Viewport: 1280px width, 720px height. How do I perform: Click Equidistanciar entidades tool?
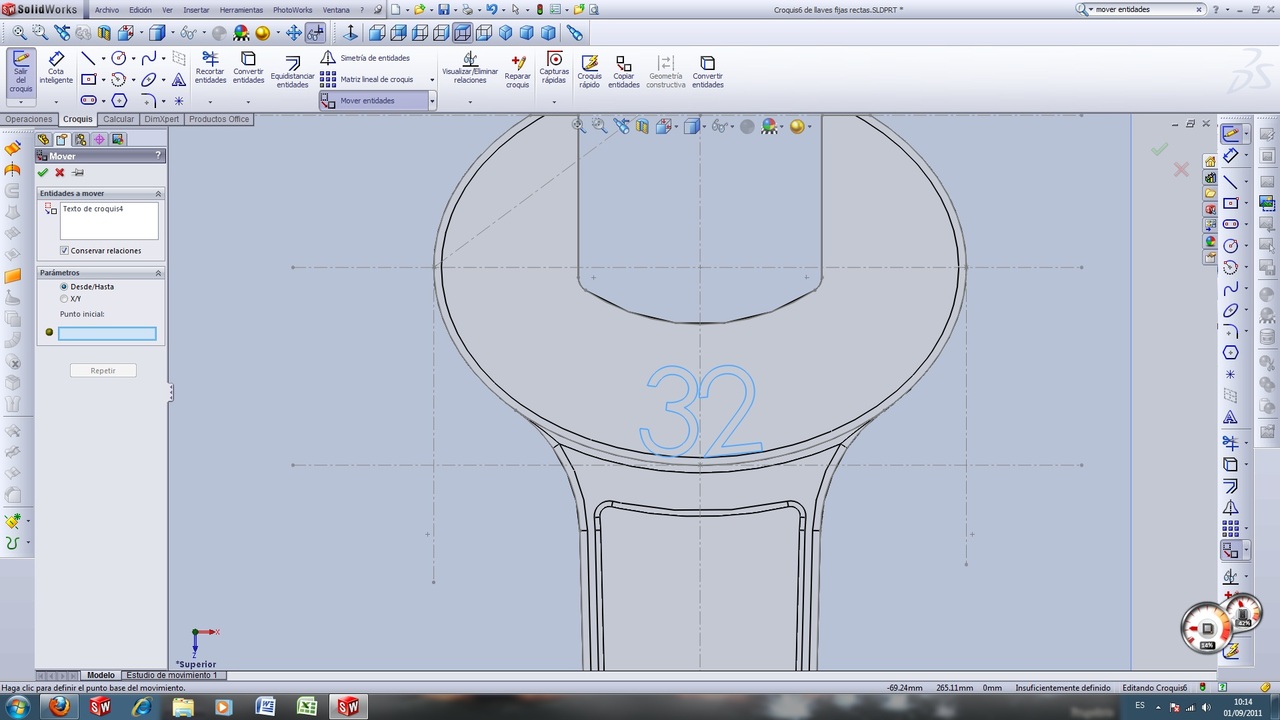tap(292, 72)
